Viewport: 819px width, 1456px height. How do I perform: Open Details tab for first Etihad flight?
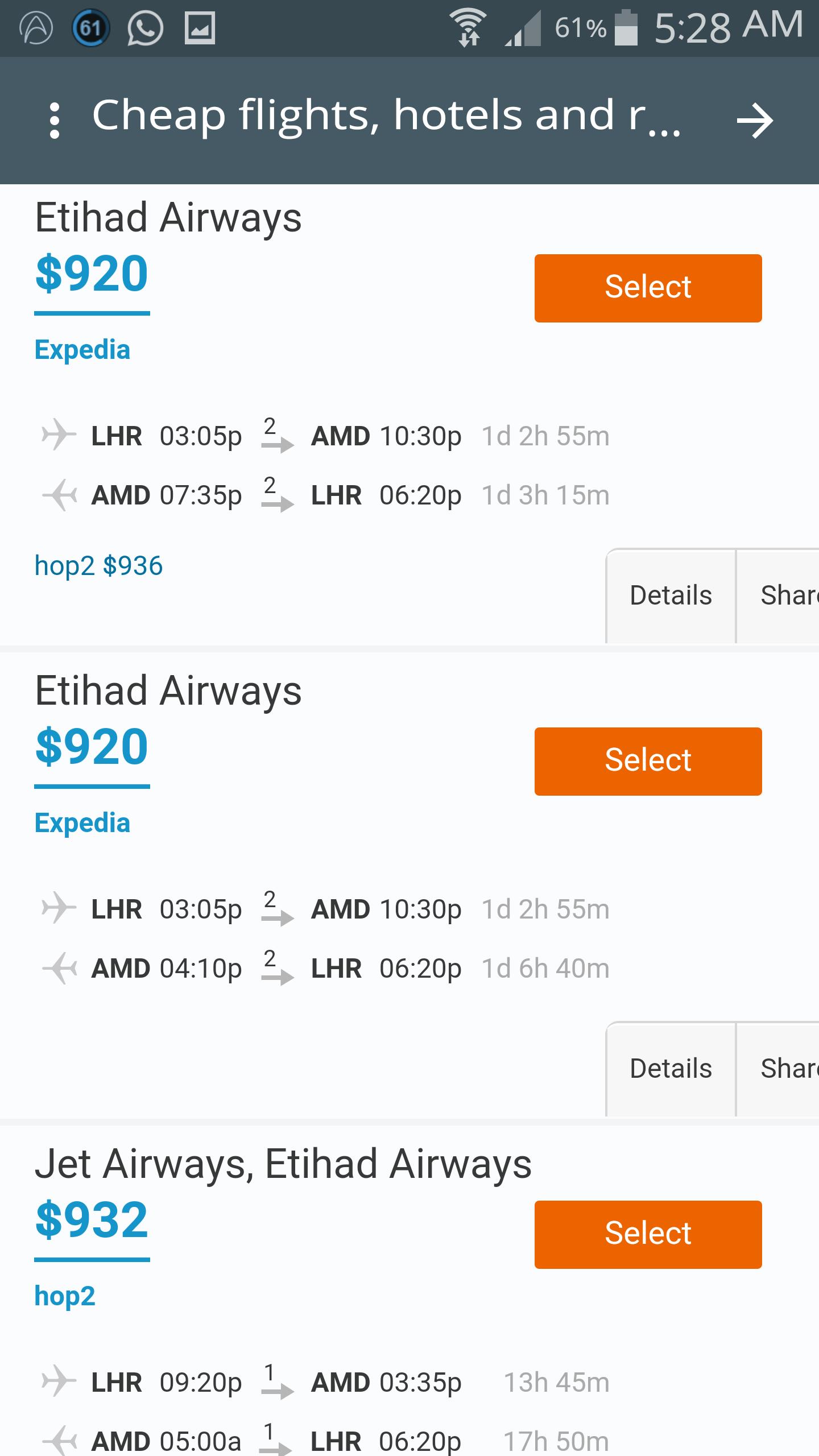671,595
